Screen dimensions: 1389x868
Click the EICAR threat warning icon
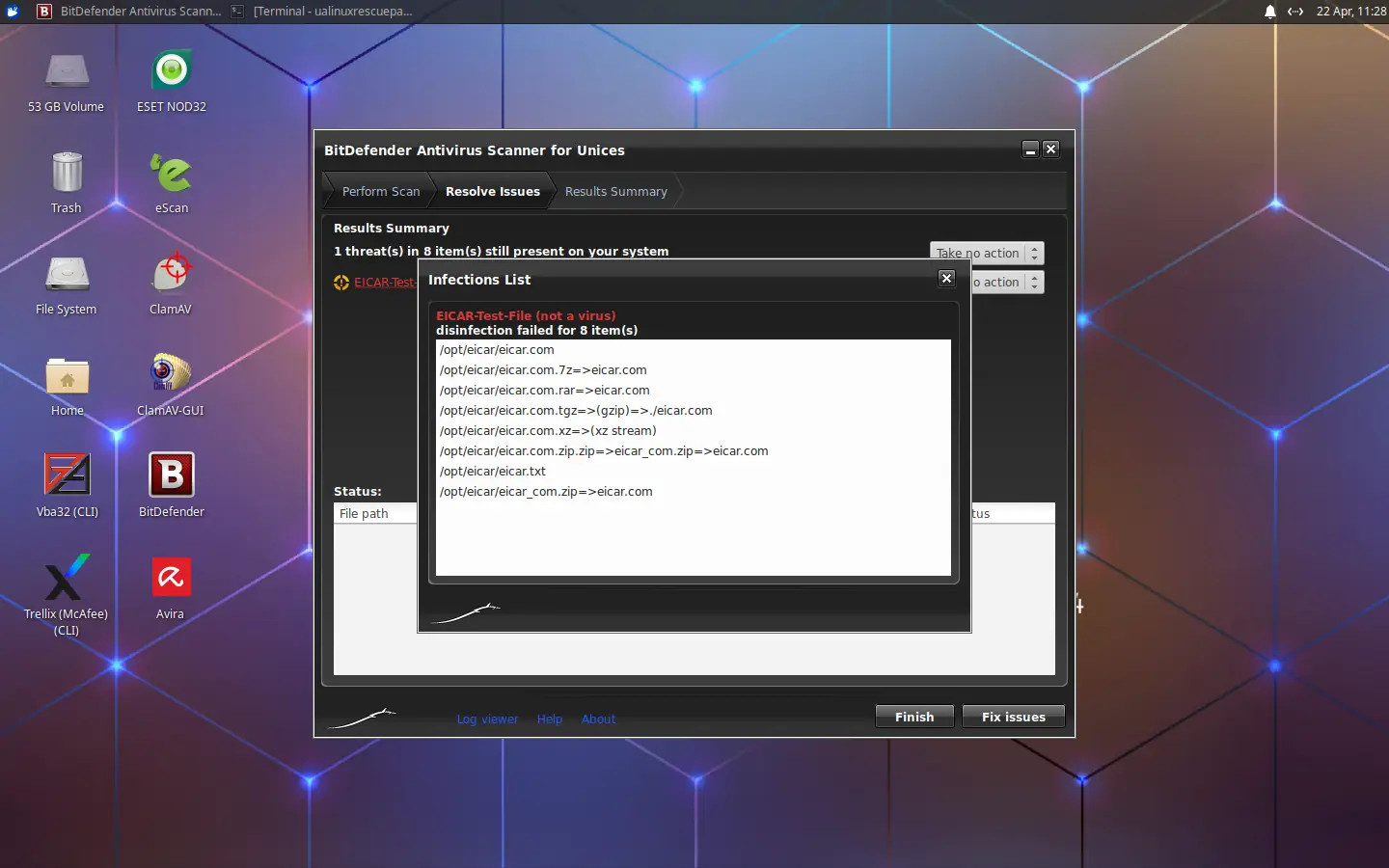341,283
